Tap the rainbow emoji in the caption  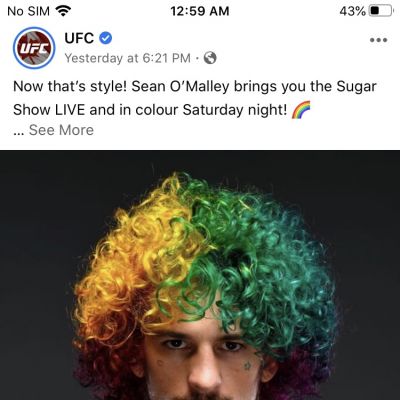[x=301, y=110]
